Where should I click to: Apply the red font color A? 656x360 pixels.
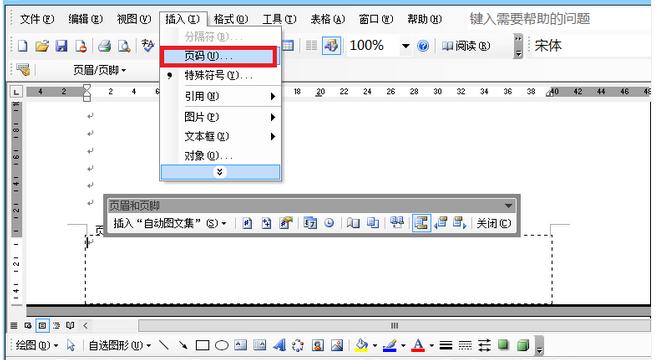click(418, 345)
